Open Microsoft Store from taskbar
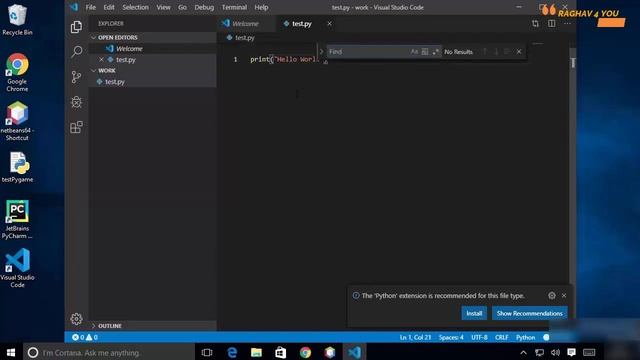Image resolution: width=640 pixels, height=360 pixels. (281, 352)
